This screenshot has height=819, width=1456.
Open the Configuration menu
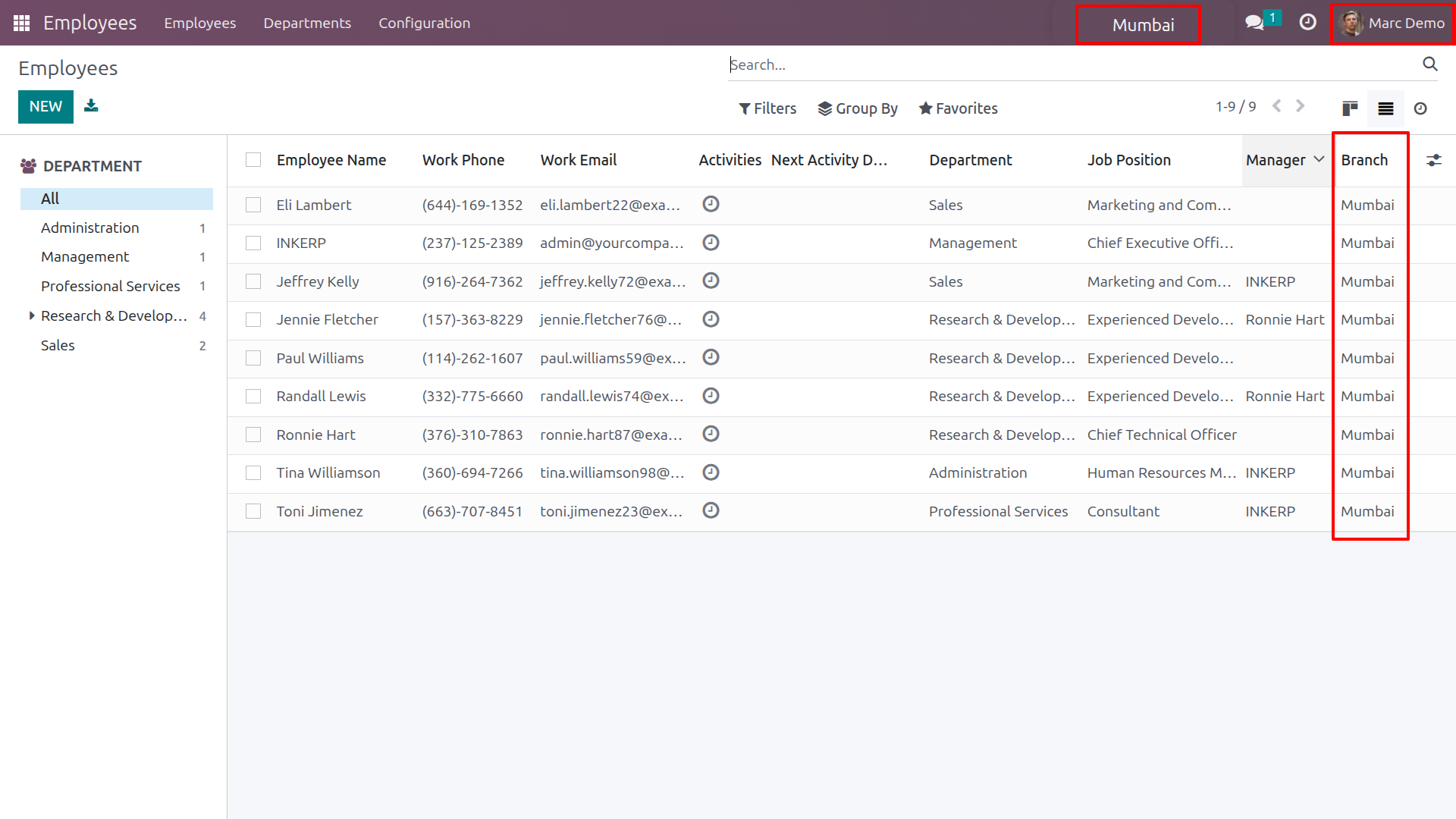pyautogui.click(x=425, y=23)
